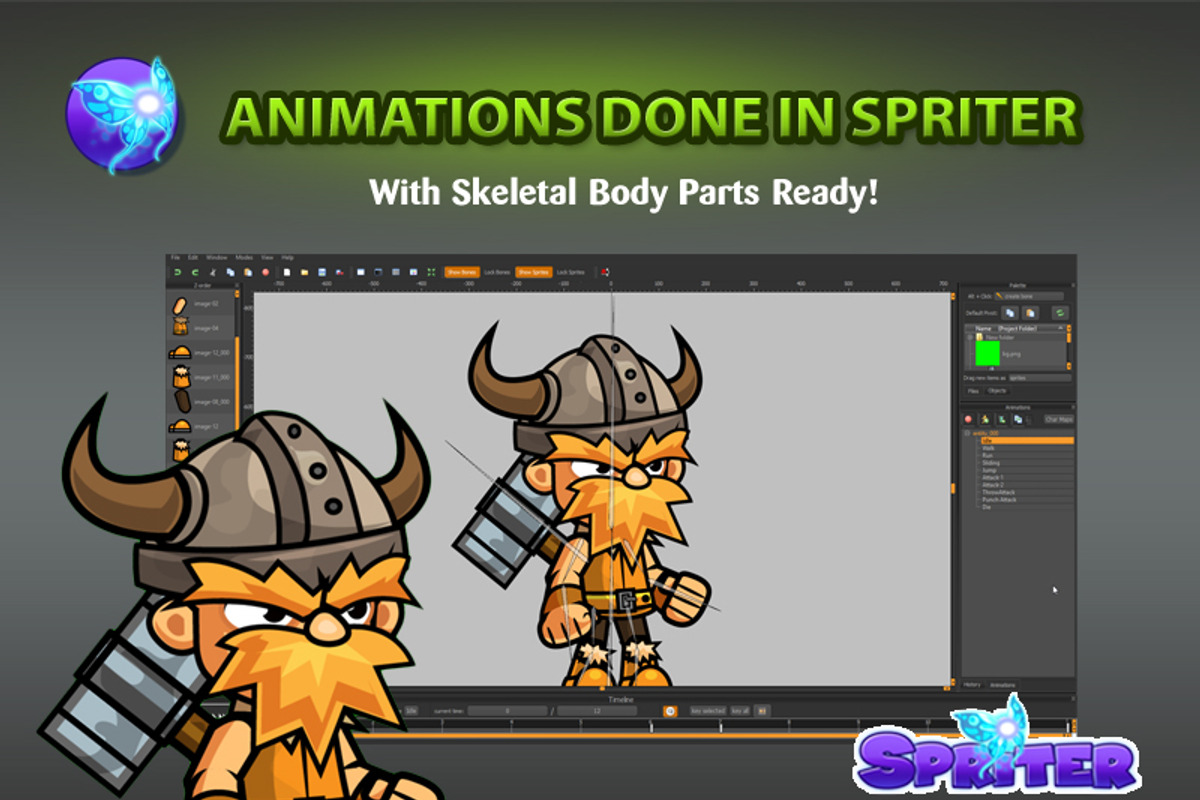
Task: Click the refresh files icon in the Palette
Action: (1060, 312)
